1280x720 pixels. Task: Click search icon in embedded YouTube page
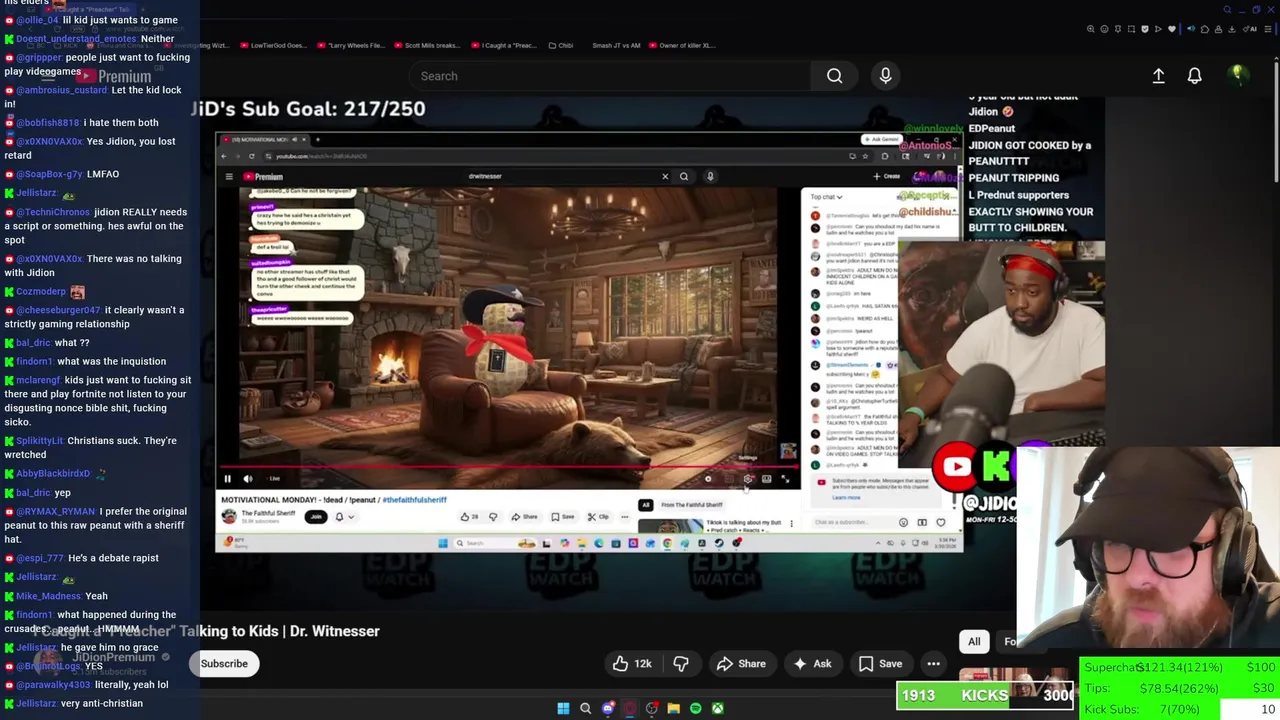(x=684, y=177)
